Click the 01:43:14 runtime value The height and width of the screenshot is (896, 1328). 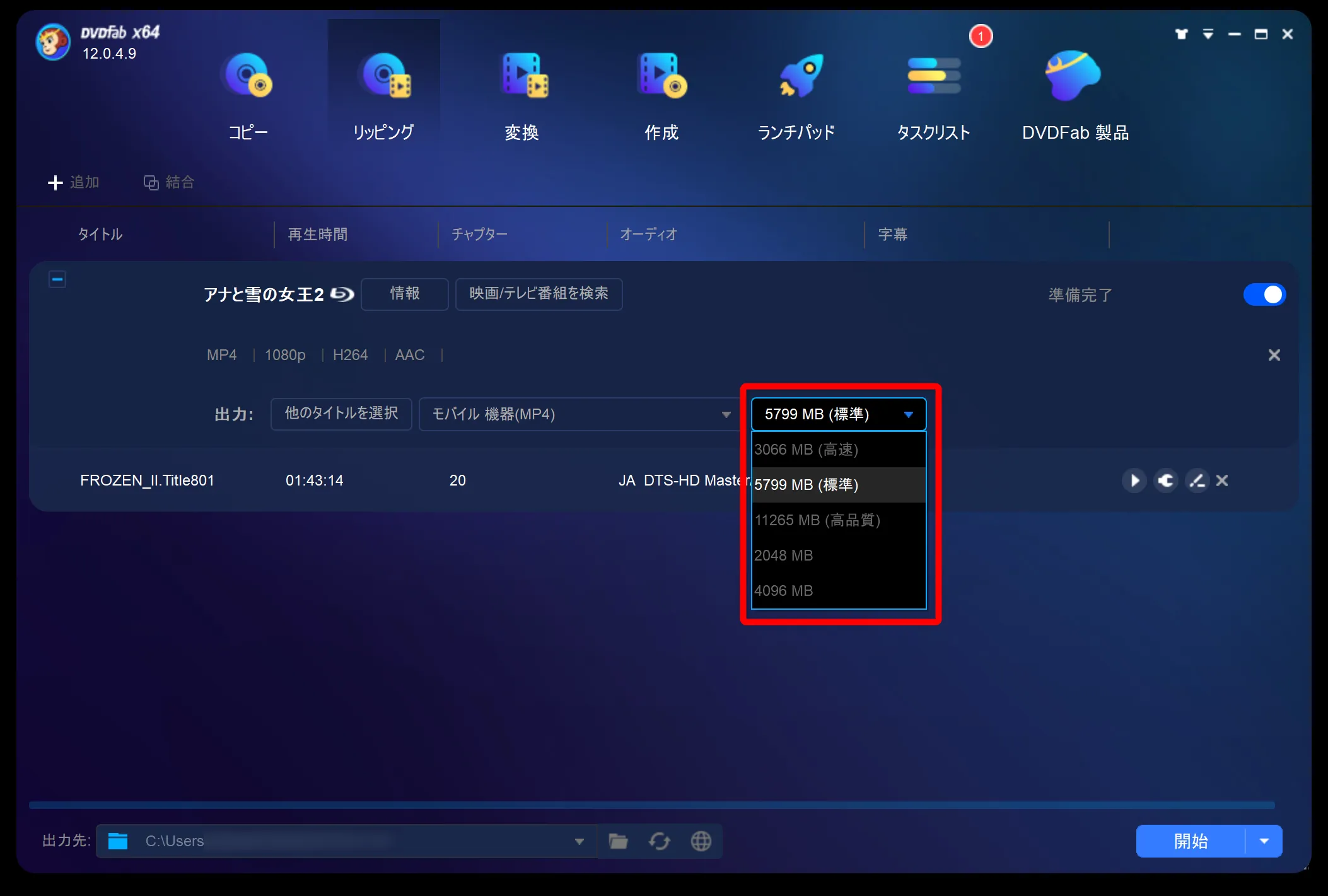click(x=314, y=480)
